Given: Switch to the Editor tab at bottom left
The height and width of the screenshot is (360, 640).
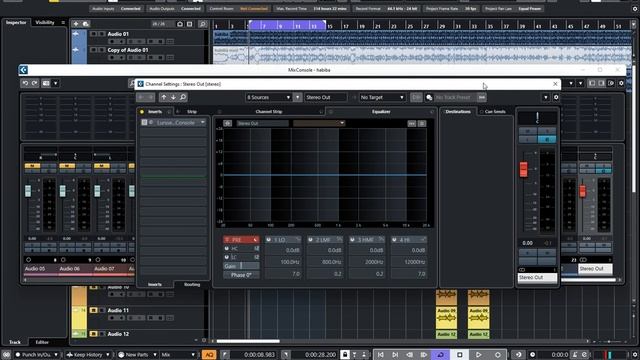Looking at the screenshot, I should 42,342.
